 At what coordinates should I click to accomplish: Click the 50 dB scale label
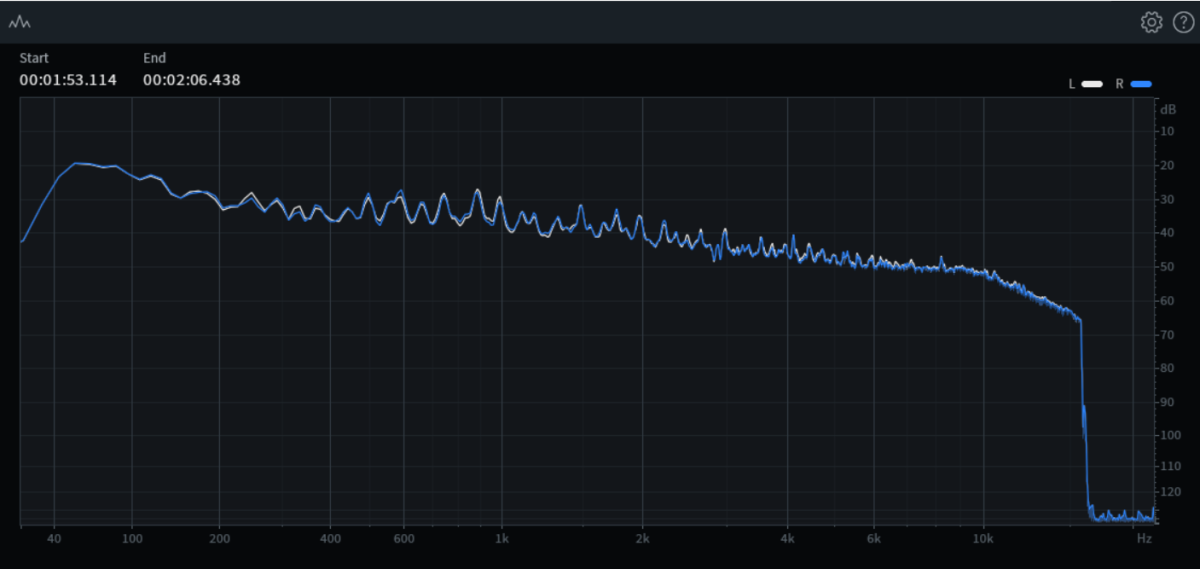(x=1168, y=267)
